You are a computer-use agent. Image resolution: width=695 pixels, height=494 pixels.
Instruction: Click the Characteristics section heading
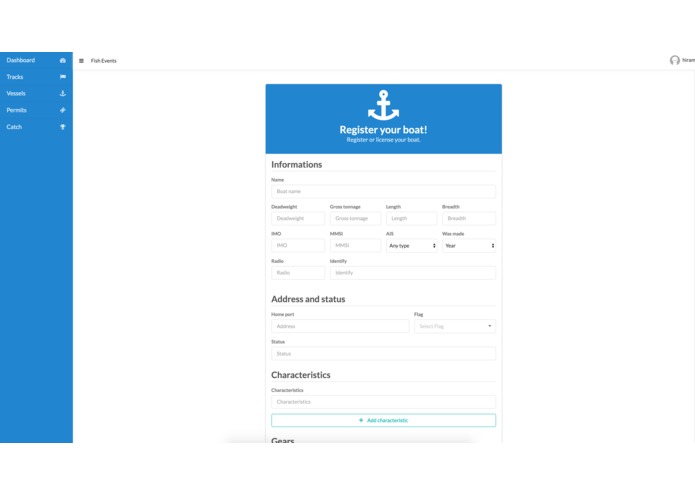pos(301,375)
